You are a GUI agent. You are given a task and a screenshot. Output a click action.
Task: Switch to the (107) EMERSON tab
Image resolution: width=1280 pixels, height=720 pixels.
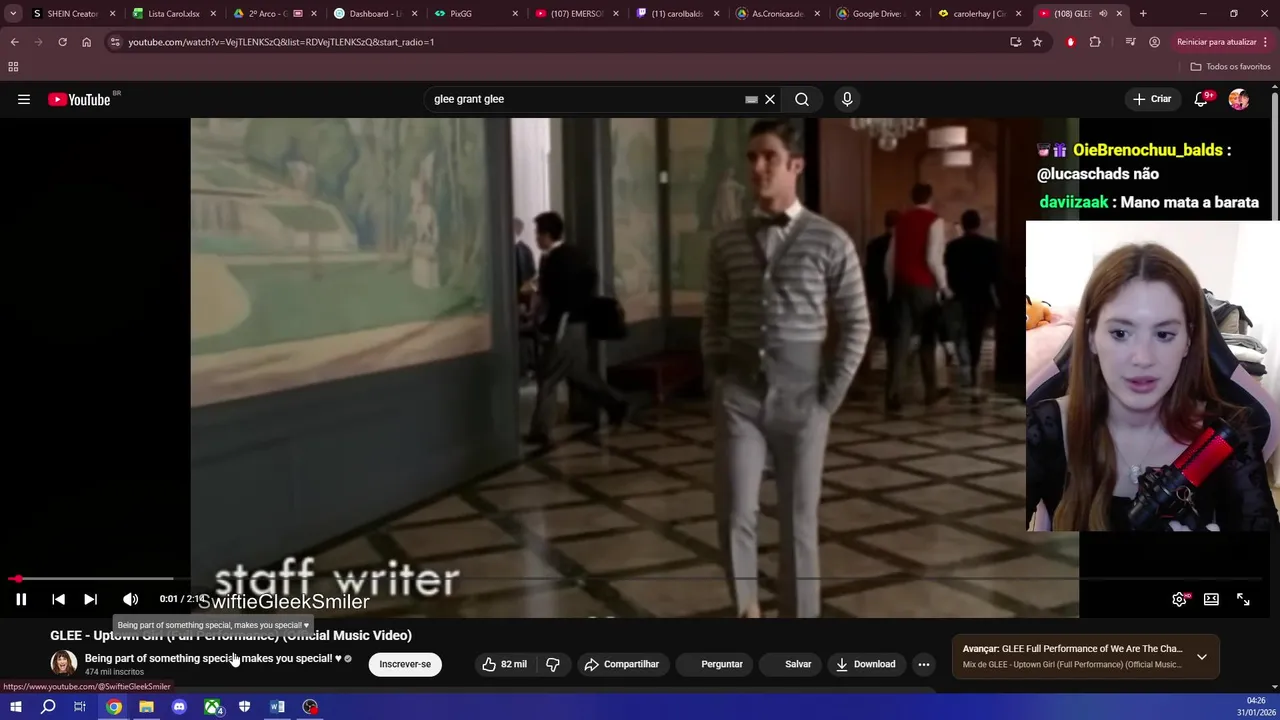[576, 14]
